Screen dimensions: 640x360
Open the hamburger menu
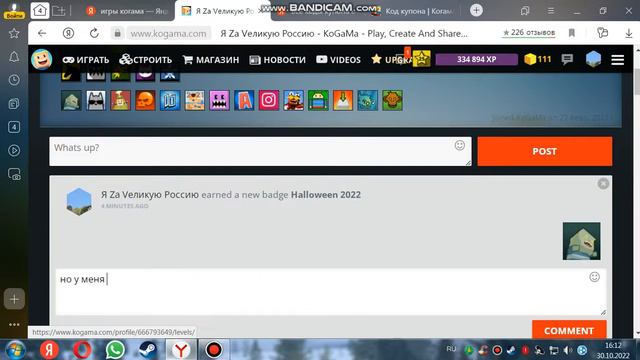pyautogui.click(x=618, y=60)
